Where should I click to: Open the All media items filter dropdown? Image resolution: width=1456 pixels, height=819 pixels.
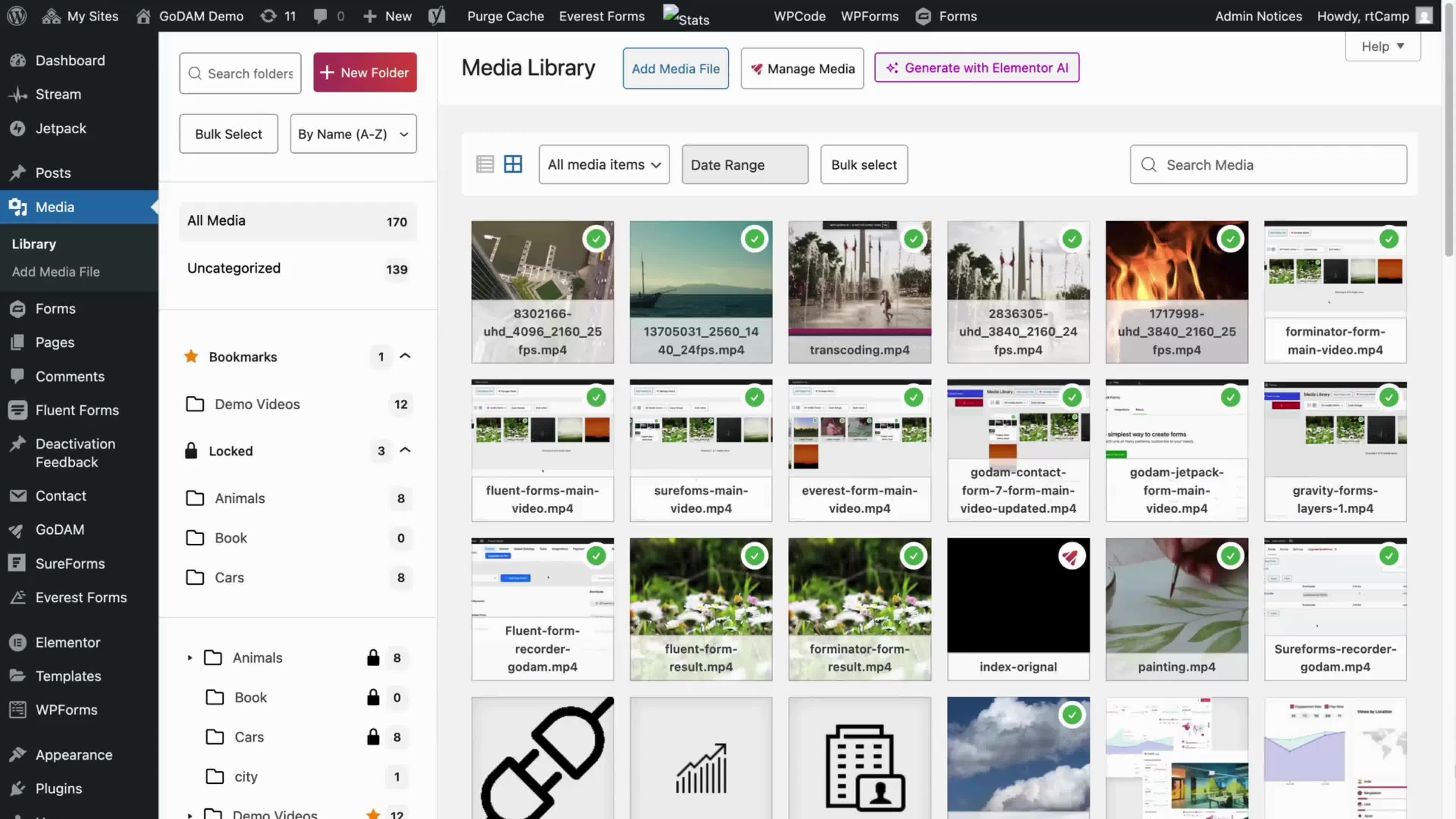603,165
